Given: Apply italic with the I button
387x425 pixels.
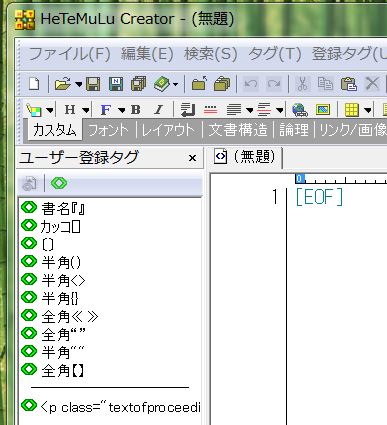Looking at the screenshot, I should 159,110.
